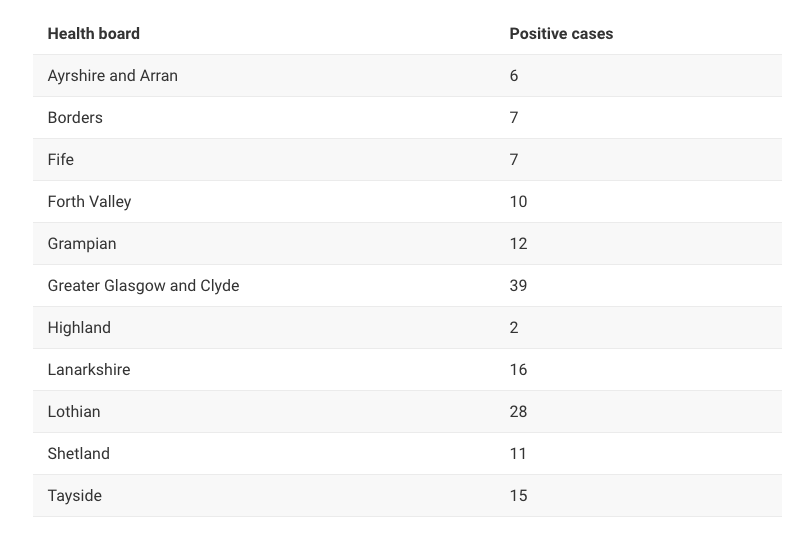Select the value 2 for Highland
Screen dimensions: 800x538
click(x=514, y=328)
